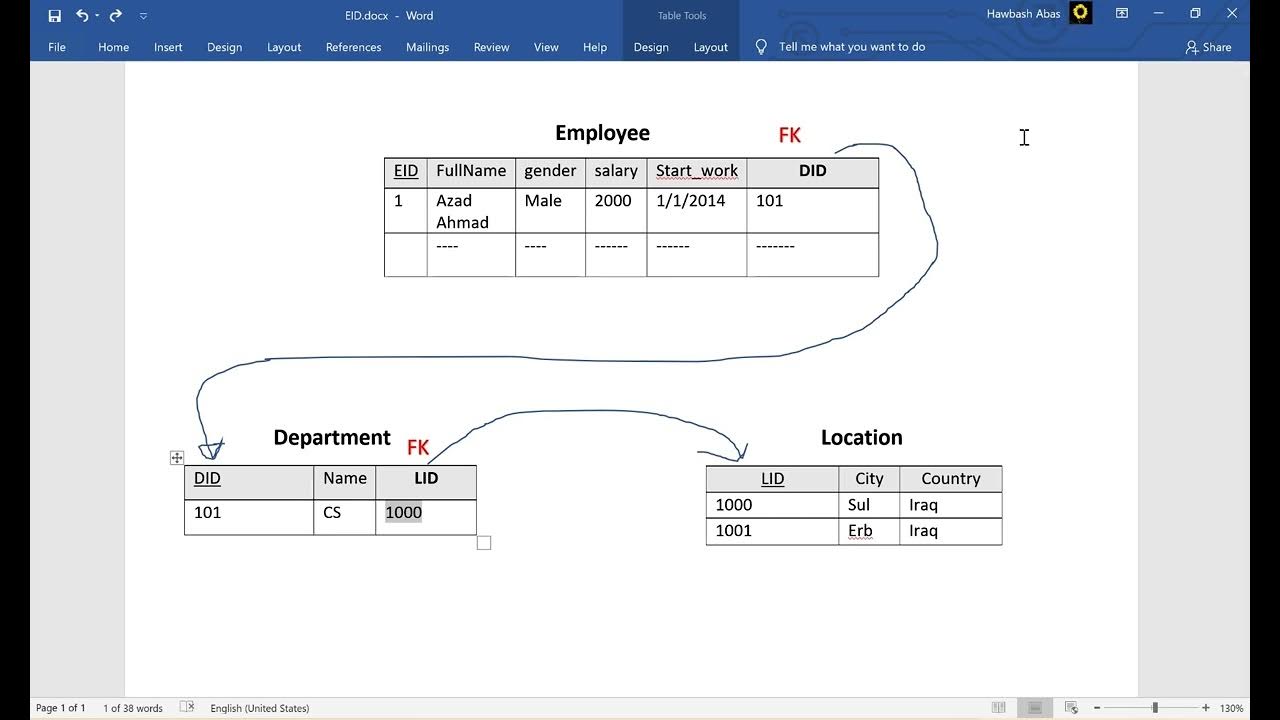The height and width of the screenshot is (720, 1280).
Task: Open Customize Quick Access Toolbar dropdown
Action: [143, 16]
